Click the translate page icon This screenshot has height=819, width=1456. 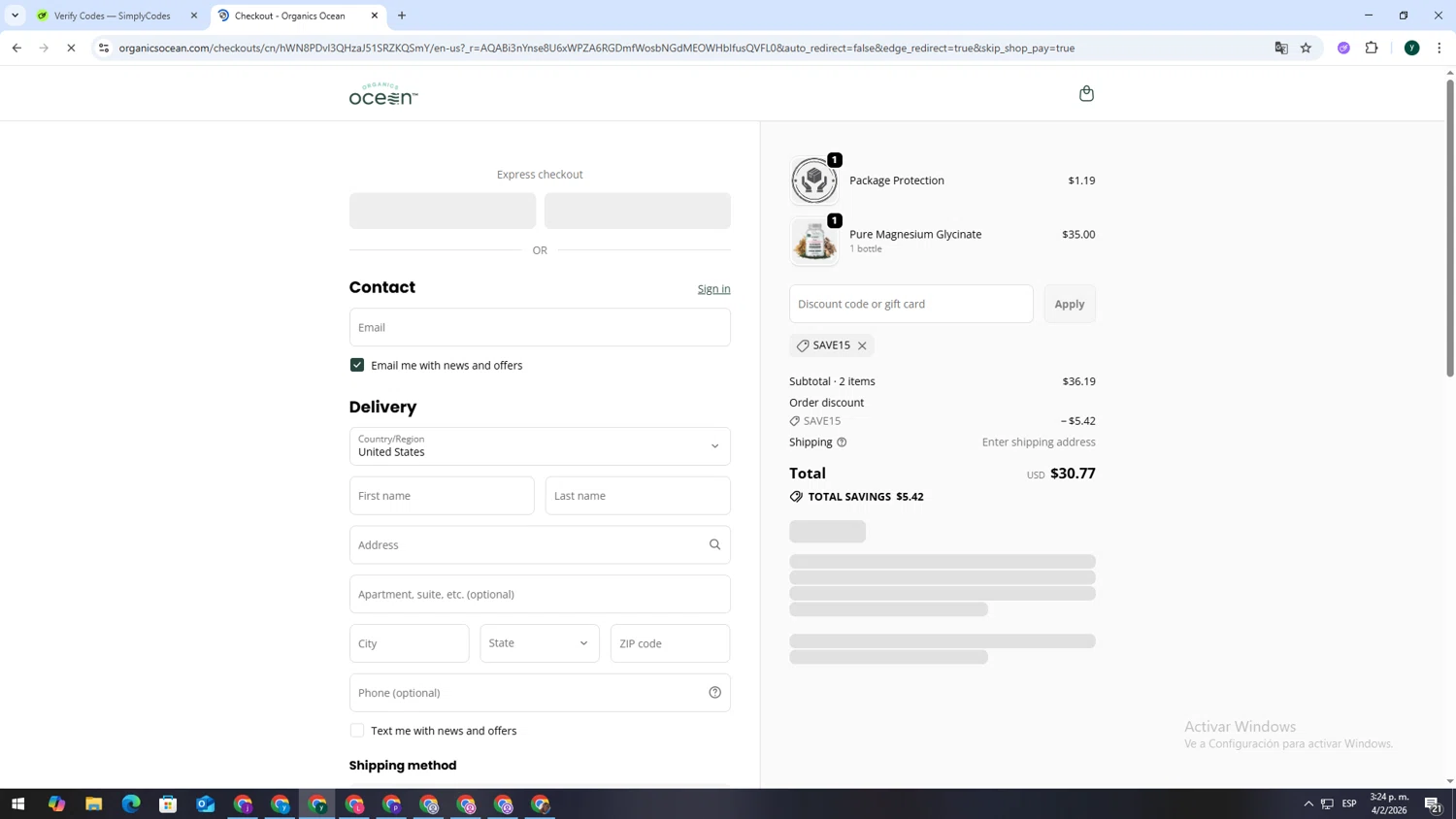[x=1281, y=48]
